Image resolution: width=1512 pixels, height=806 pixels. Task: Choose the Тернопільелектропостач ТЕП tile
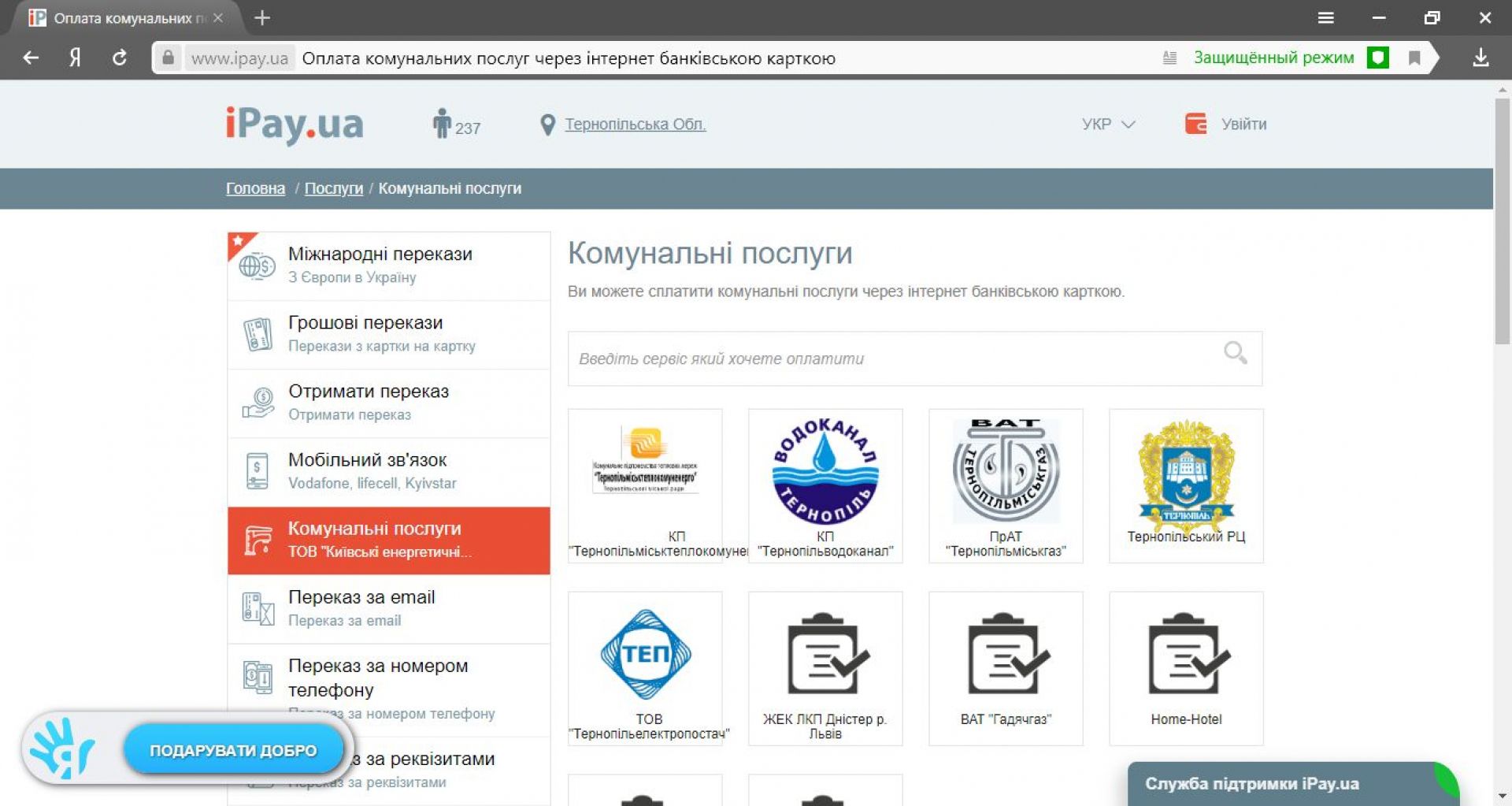tap(645, 668)
